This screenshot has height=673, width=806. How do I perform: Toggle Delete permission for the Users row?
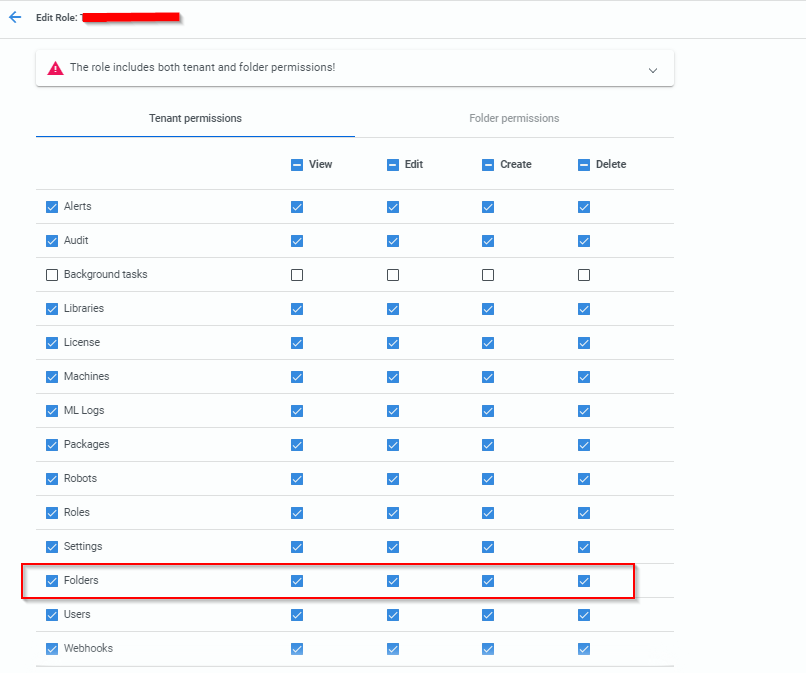[x=583, y=614]
